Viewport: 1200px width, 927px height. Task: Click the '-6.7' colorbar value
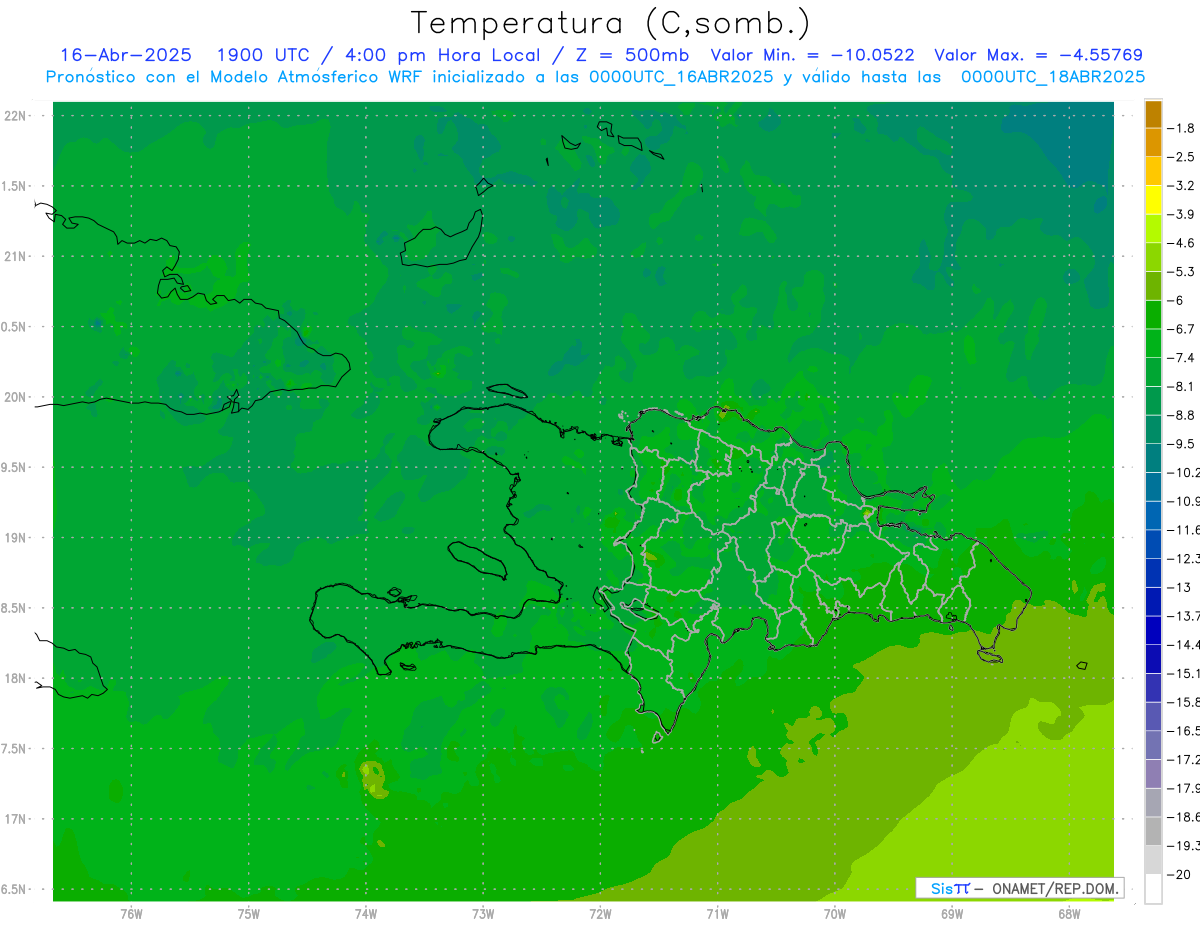1182,329
